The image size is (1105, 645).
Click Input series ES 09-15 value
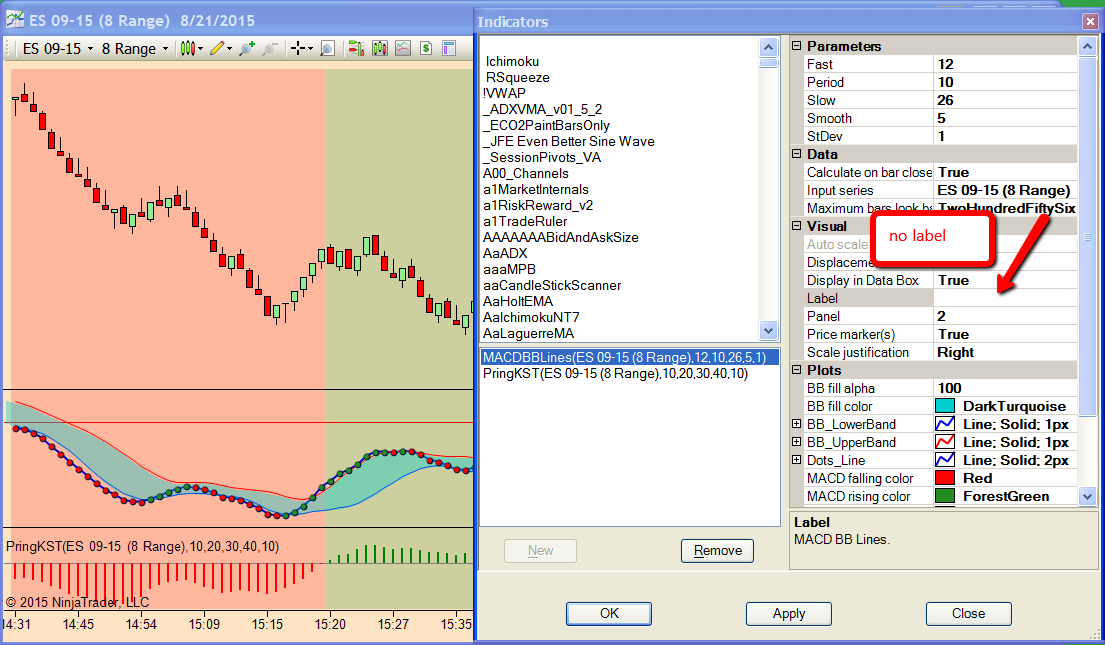point(1005,190)
